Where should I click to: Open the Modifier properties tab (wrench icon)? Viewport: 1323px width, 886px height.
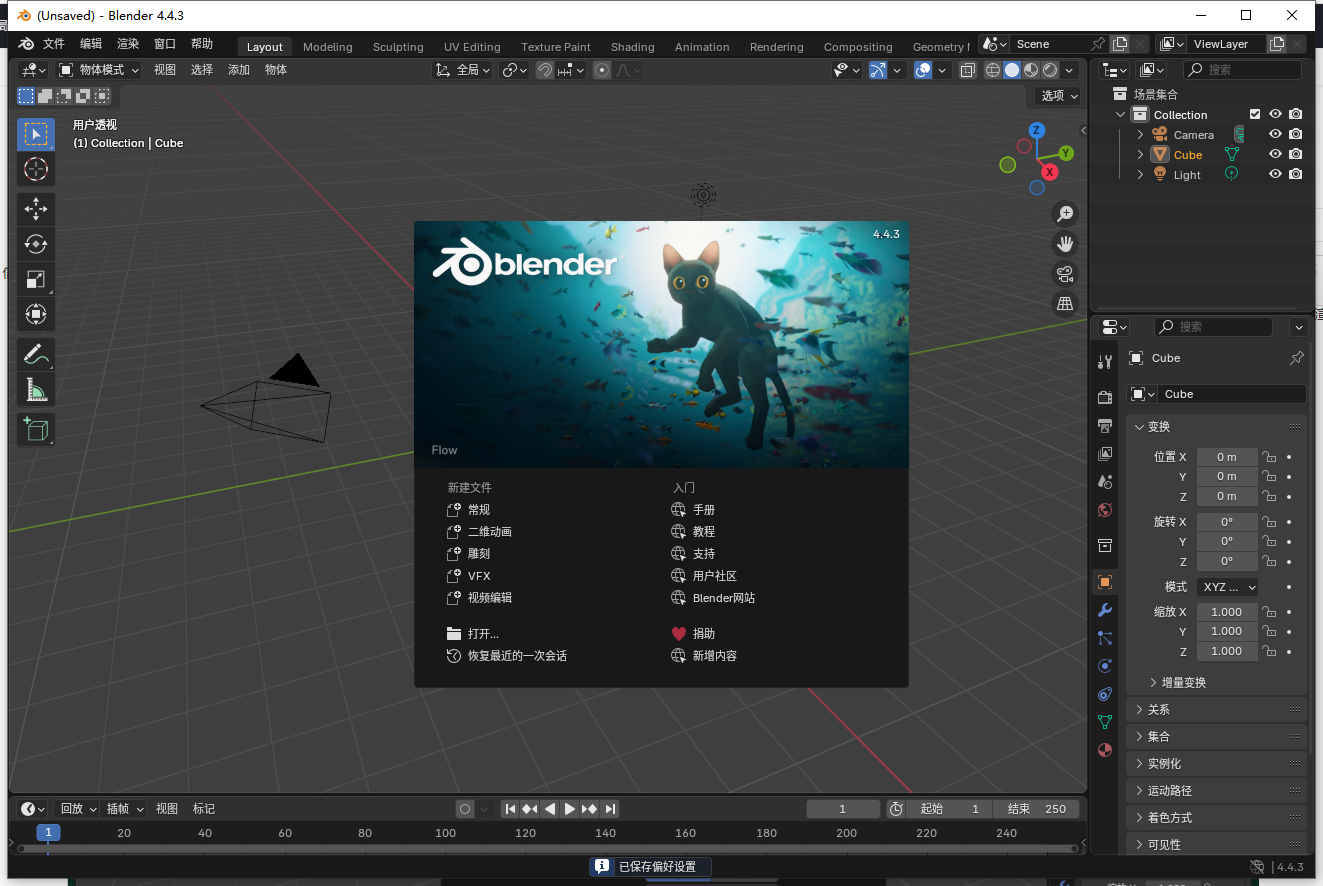(1104, 609)
